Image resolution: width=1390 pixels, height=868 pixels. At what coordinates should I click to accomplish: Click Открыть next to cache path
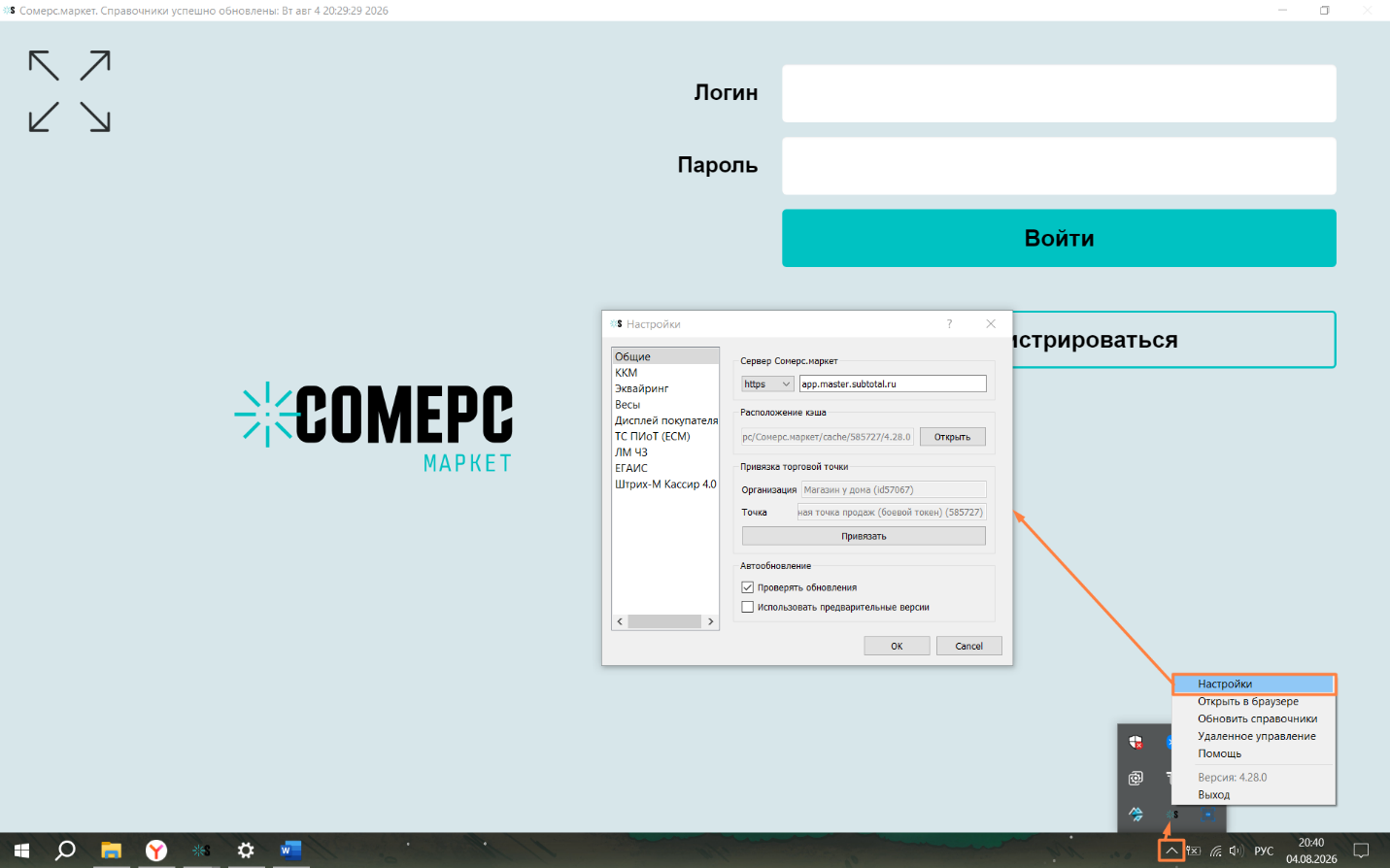click(x=952, y=437)
